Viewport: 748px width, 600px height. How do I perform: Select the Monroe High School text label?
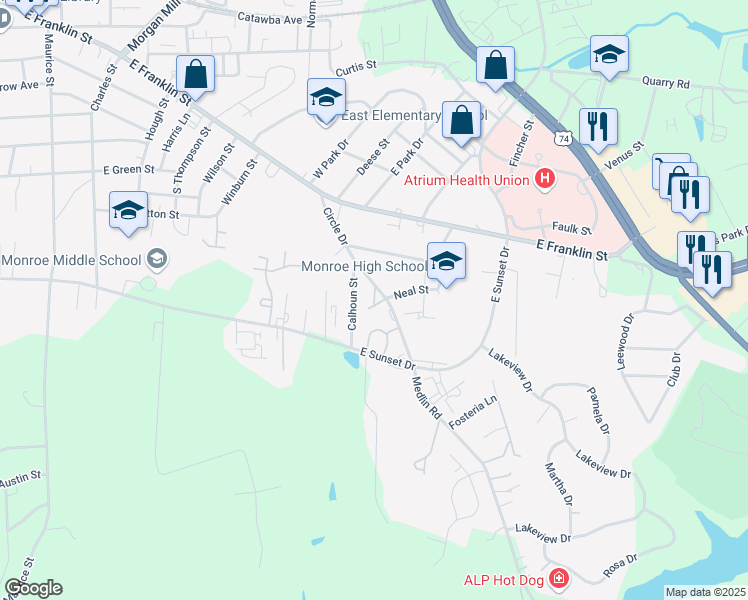coord(364,266)
